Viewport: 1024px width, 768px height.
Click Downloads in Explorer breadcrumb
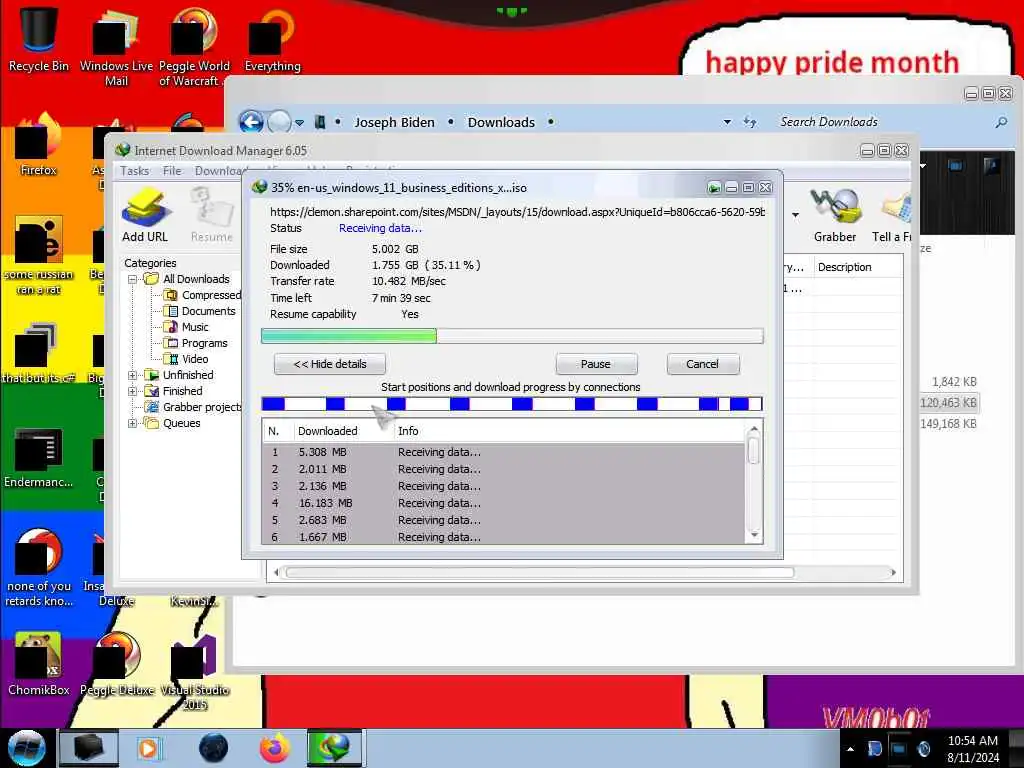click(x=501, y=122)
